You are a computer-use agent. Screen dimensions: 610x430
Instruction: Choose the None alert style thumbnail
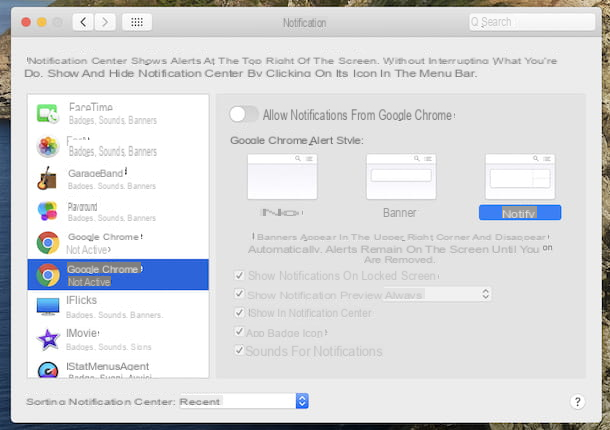tap(282, 177)
